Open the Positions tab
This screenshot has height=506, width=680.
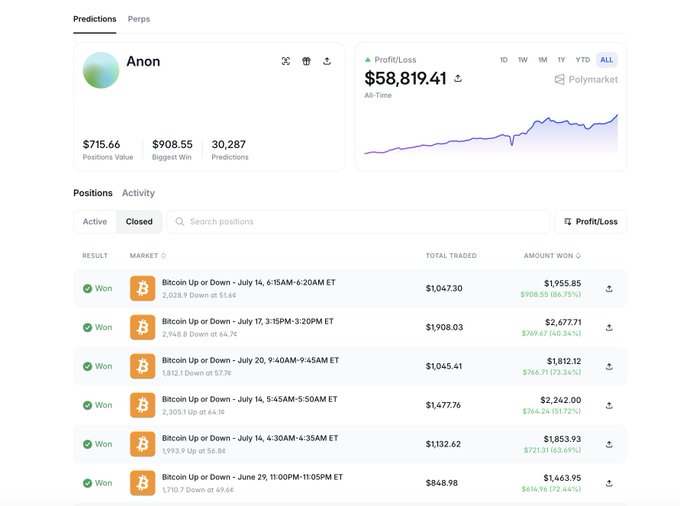coord(93,193)
